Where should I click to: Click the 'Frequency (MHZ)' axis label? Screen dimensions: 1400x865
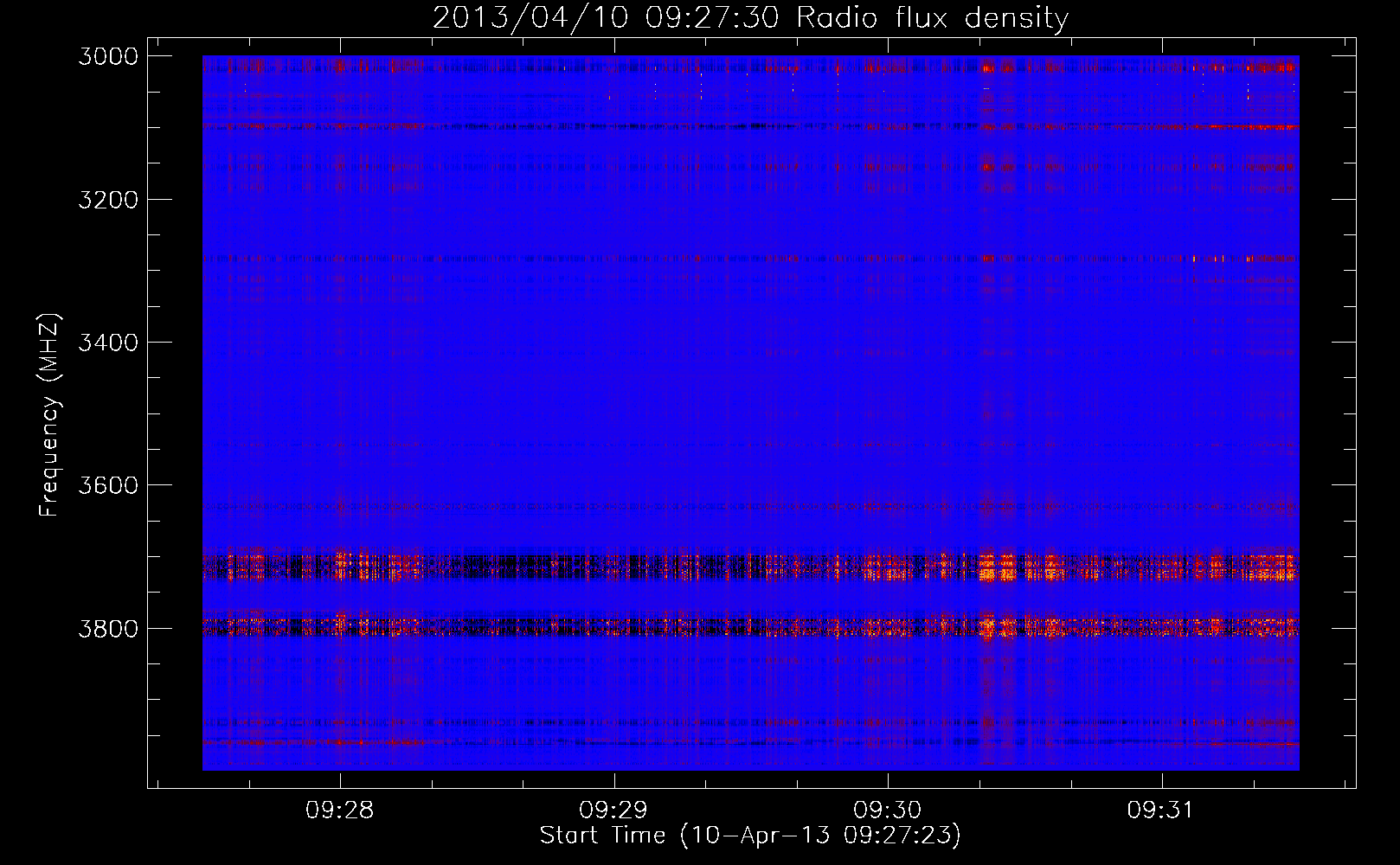click(49, 415)
